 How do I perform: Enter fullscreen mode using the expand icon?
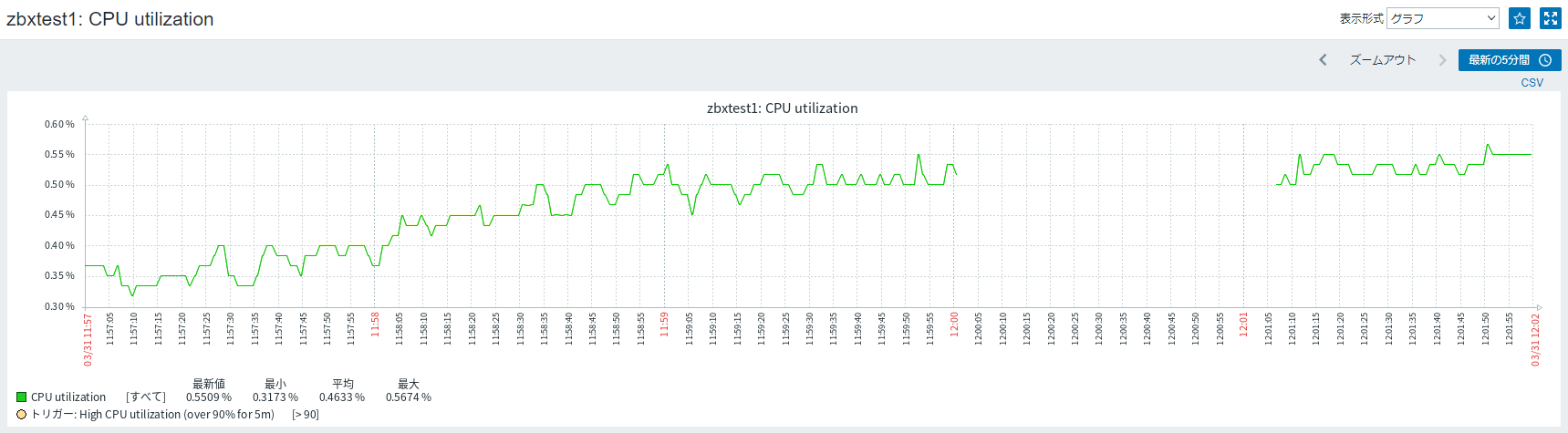pyautogui.click(x=1551, y=18)
